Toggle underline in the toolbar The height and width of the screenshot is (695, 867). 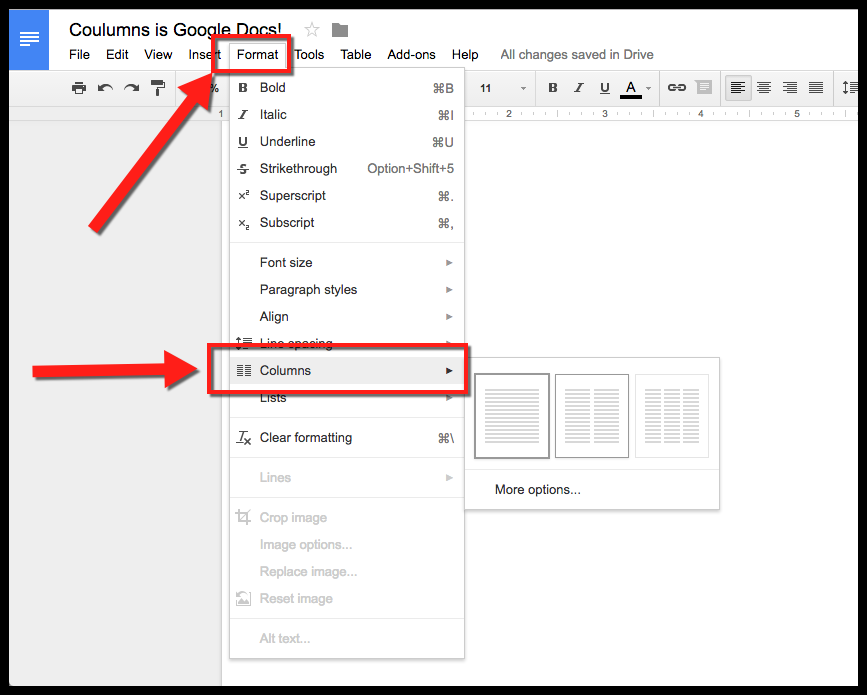pyautogui.click(x=604, y=87)
